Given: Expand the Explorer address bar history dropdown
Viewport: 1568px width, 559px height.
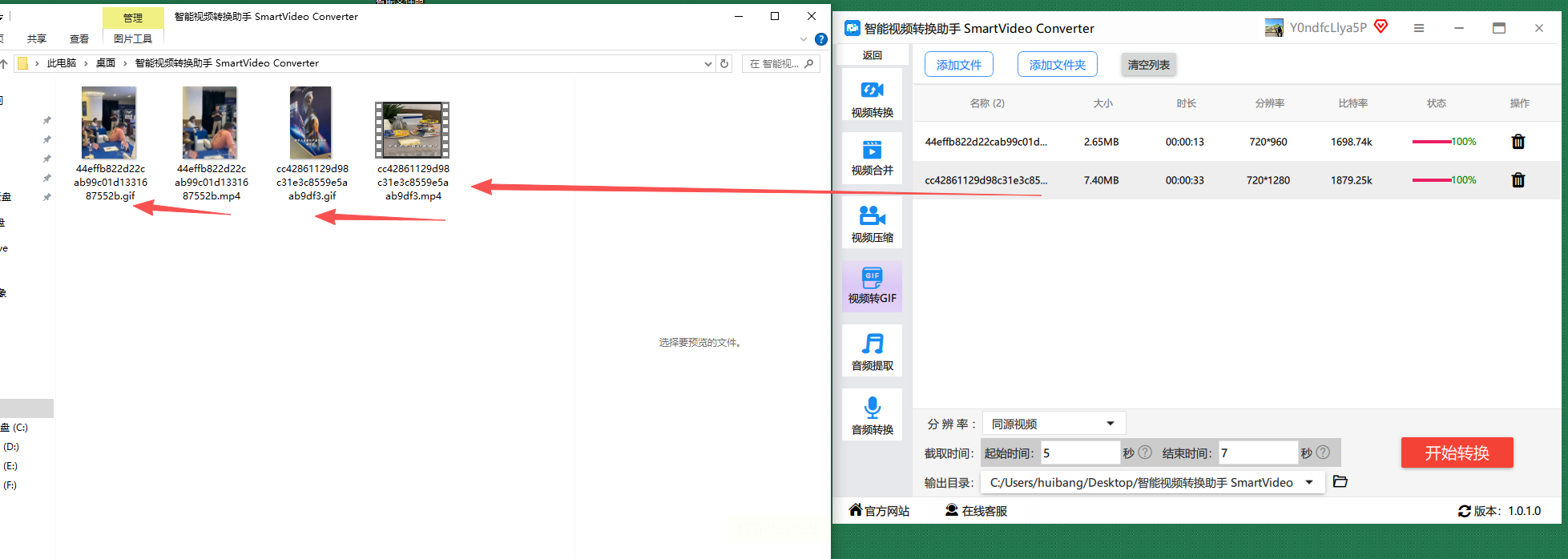Looking at the screenshot, I should [707, 63].
